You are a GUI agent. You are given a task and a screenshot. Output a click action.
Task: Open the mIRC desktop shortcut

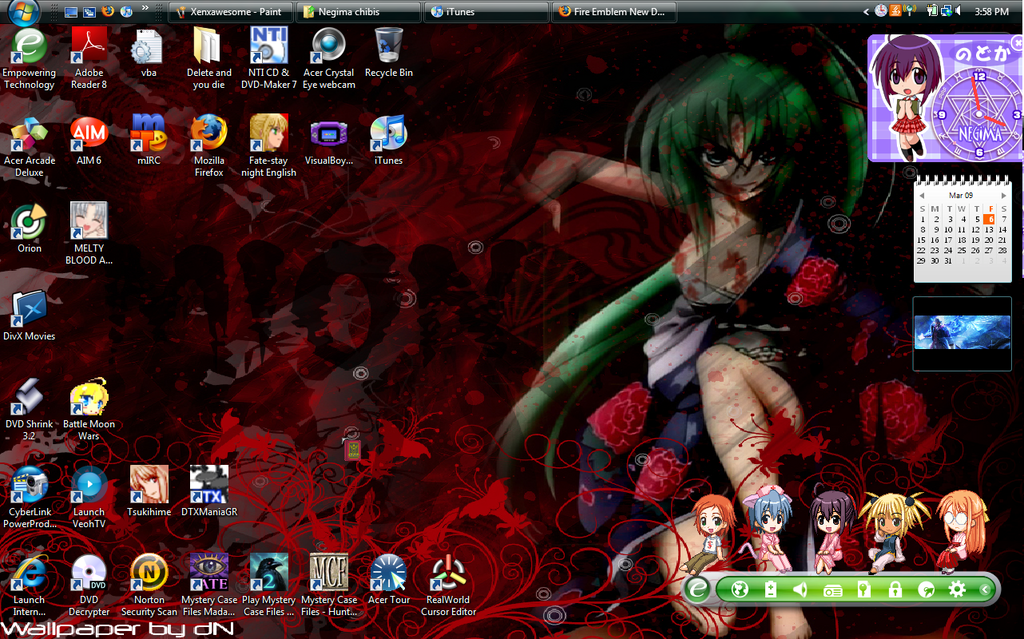pos(149,134)
